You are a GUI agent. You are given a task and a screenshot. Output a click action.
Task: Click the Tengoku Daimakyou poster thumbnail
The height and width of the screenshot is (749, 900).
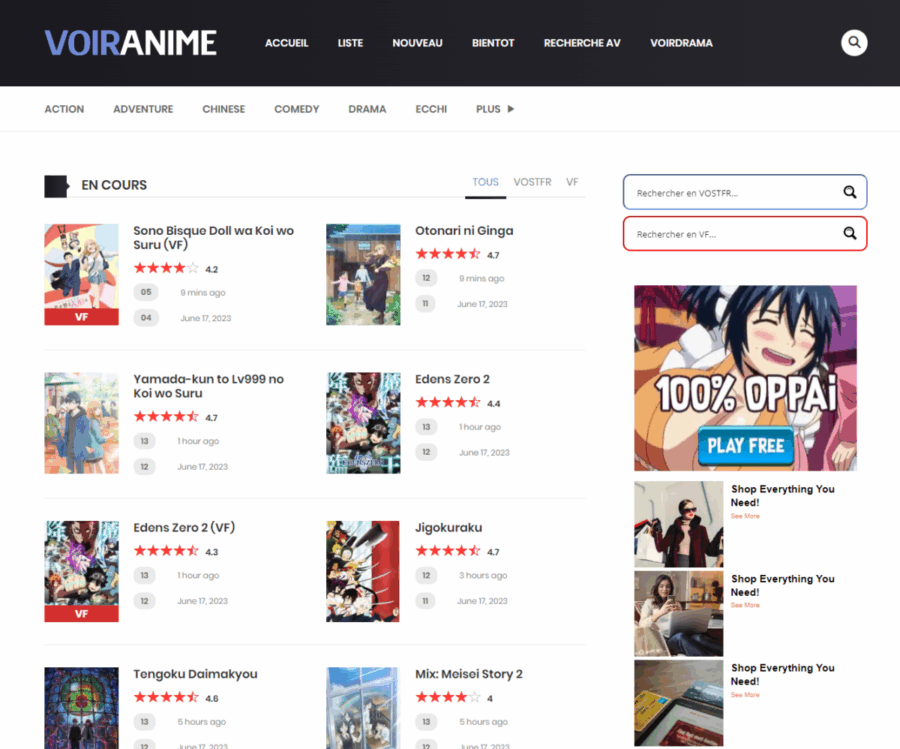[82, 708]
